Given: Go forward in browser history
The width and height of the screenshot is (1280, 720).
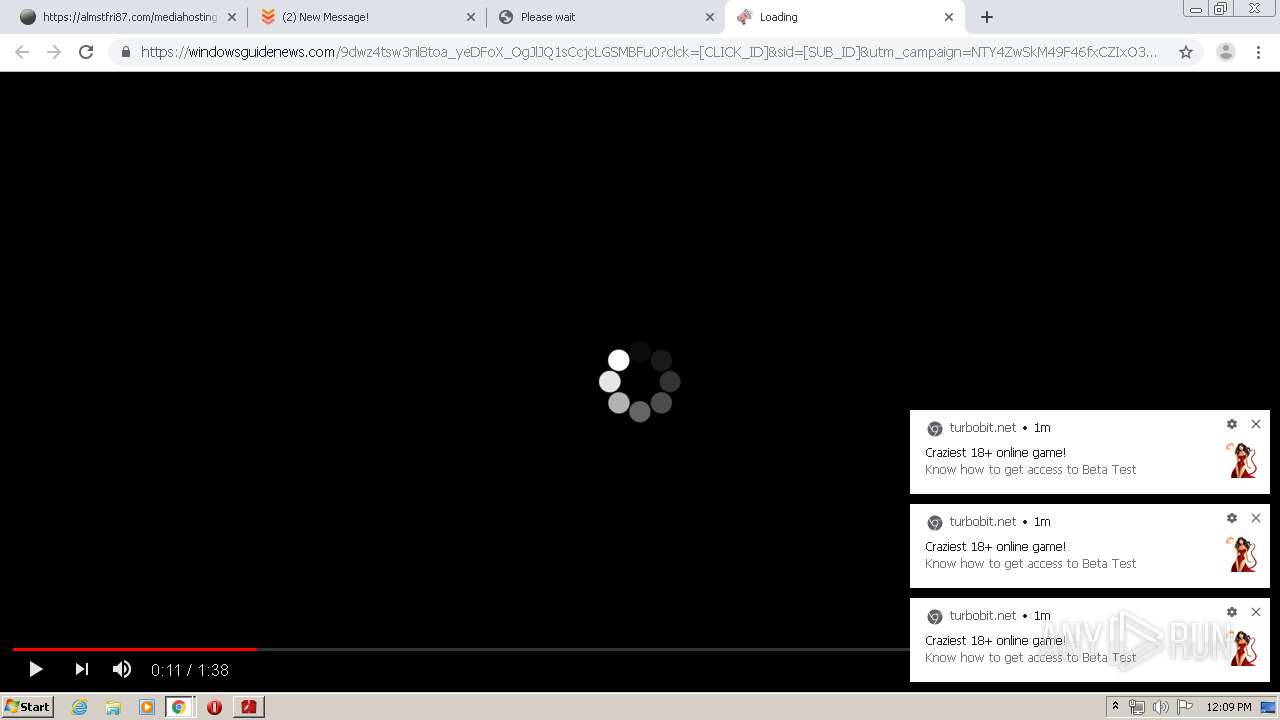Looking at the screenshot, I should [x=54, y=52].
